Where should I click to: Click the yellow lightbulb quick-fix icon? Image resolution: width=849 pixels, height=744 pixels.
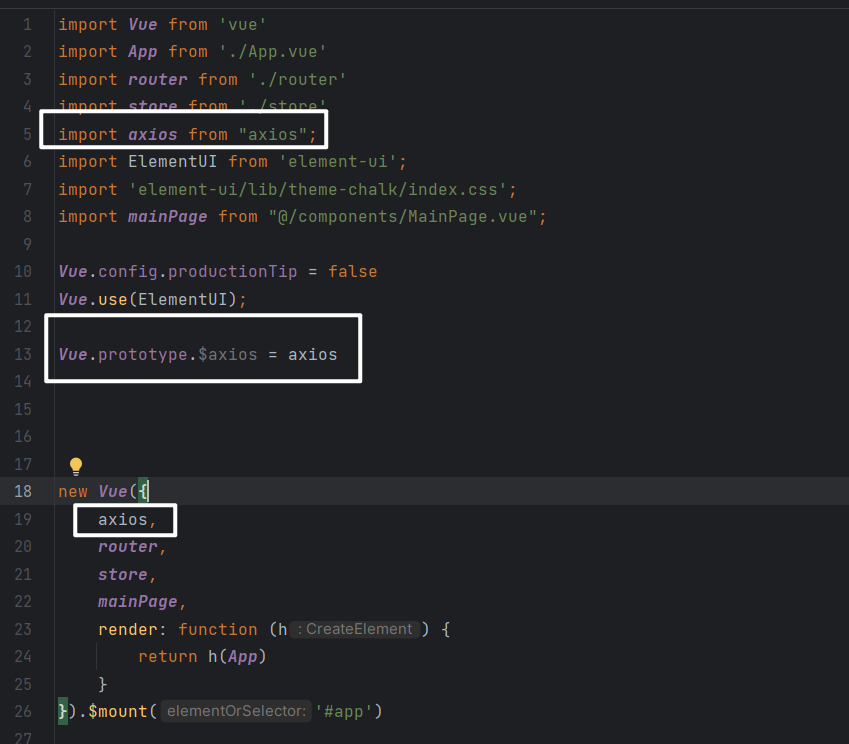click(x=76, y=466)
